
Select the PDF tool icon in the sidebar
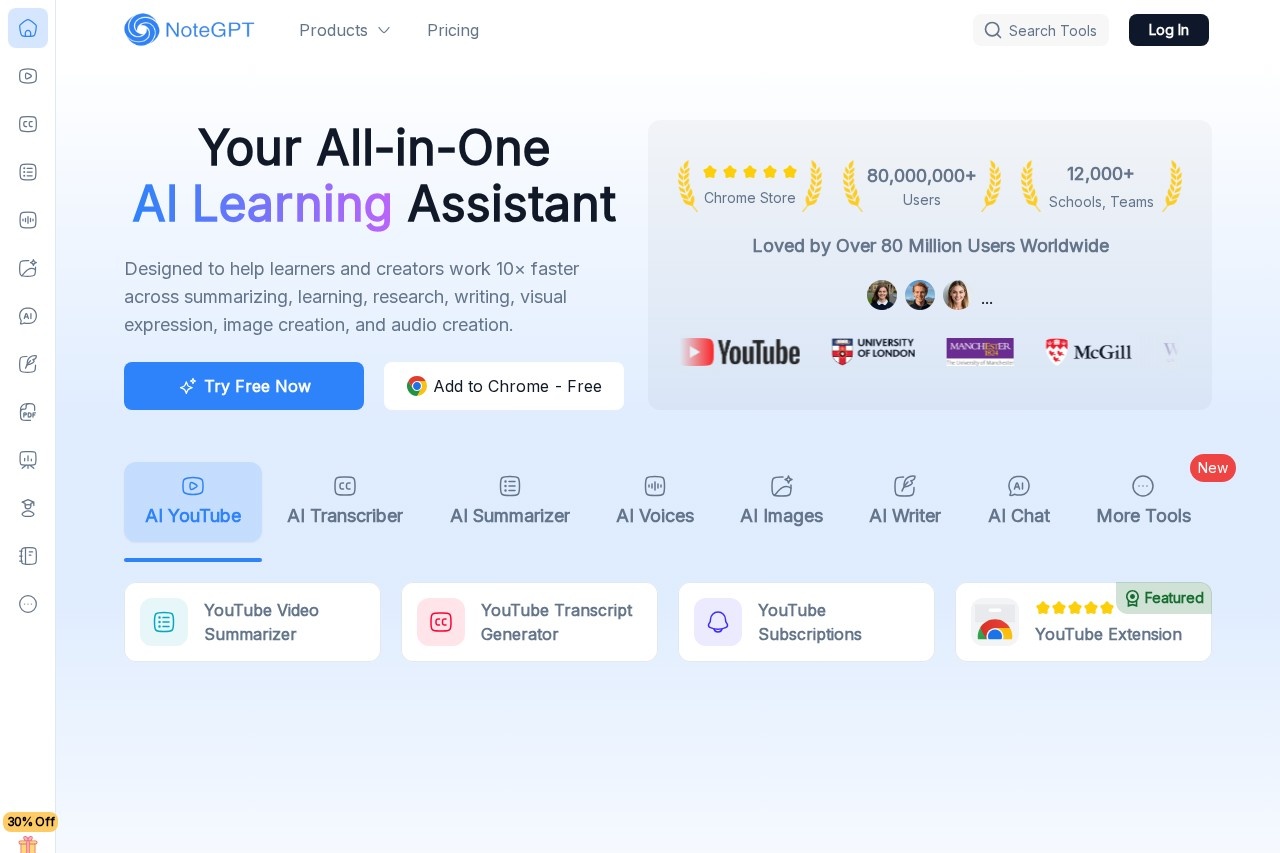pos(28,412)
